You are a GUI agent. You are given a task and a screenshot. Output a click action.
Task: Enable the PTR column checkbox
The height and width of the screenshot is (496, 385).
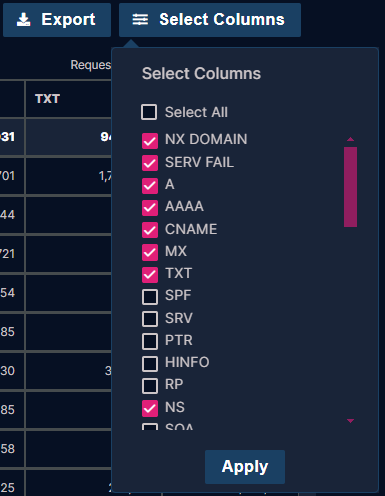tap(150, 341)
